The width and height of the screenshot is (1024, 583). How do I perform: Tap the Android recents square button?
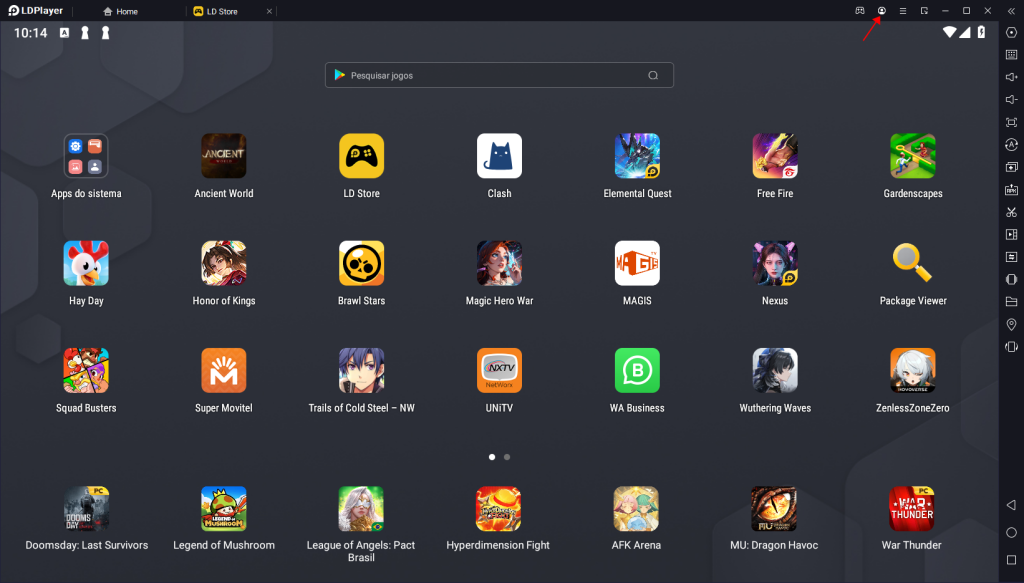pyautogui.click(x=1011, y=560)
